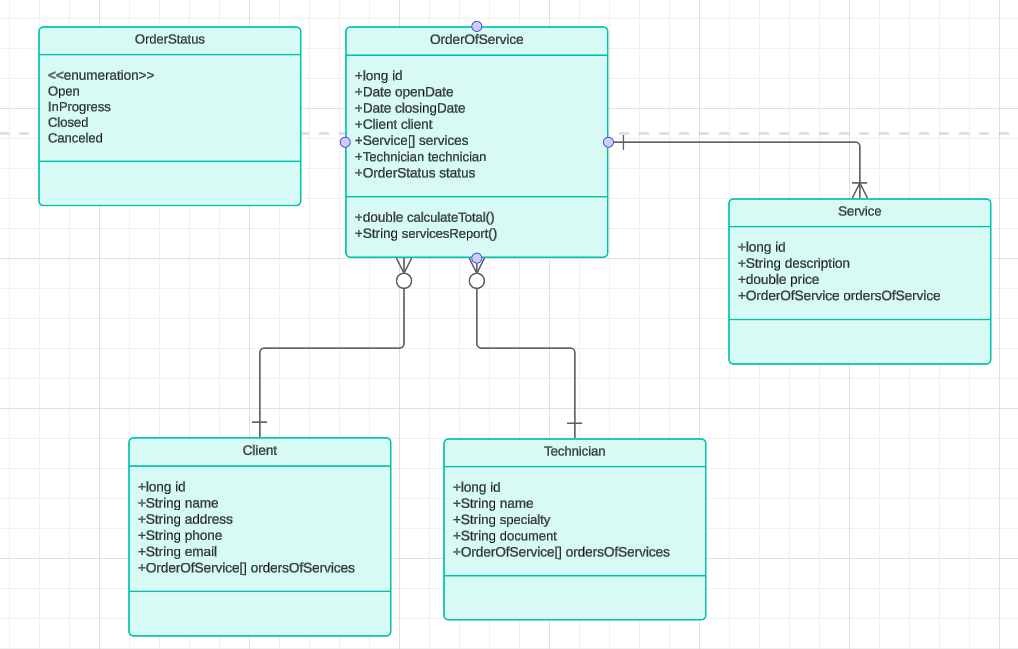The height and width of the screenshot is (649, 1018).
Task: Click the Service class title
Action: point(860,212)
